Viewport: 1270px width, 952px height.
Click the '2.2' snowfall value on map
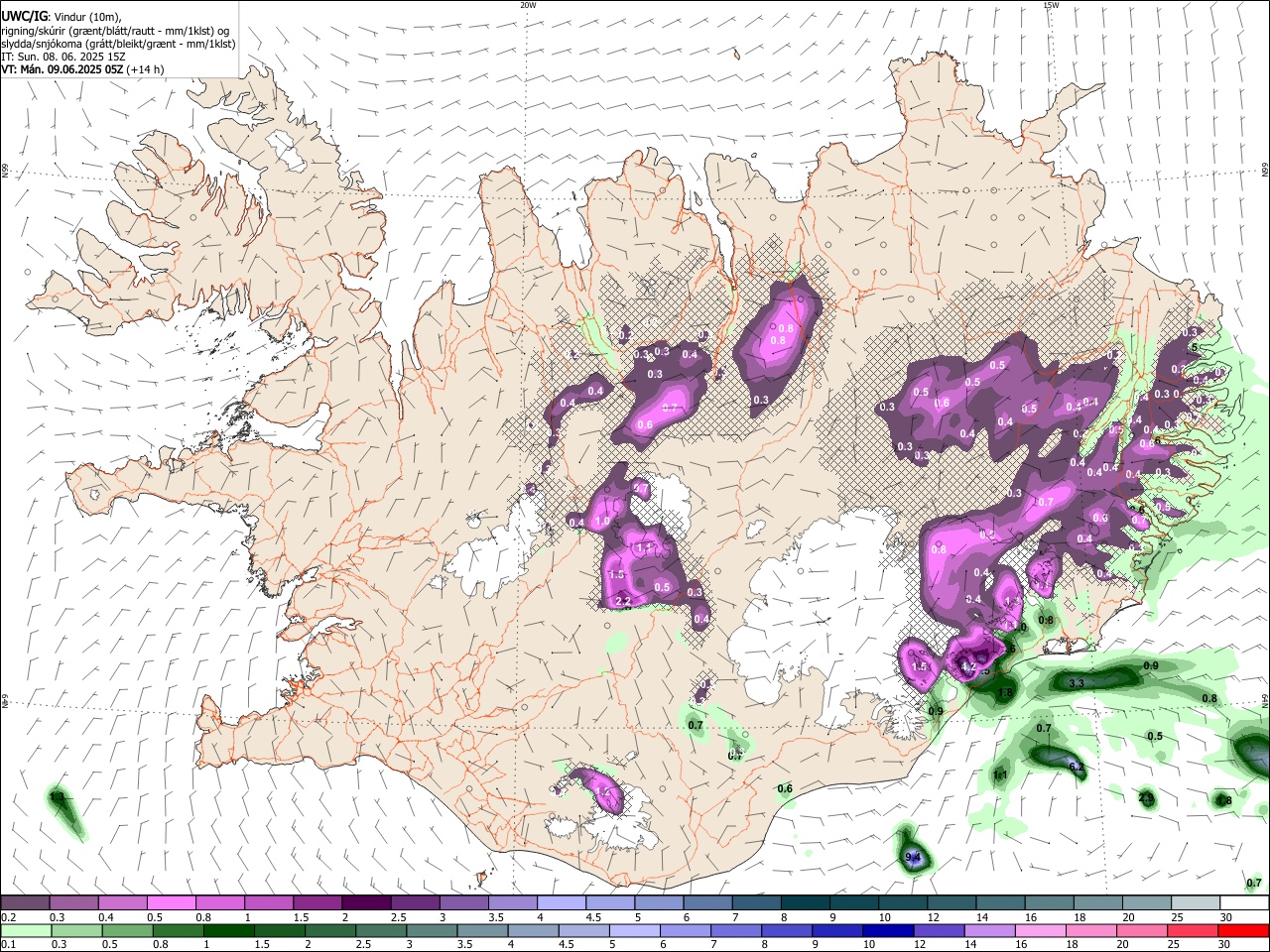tap(623, 601)
